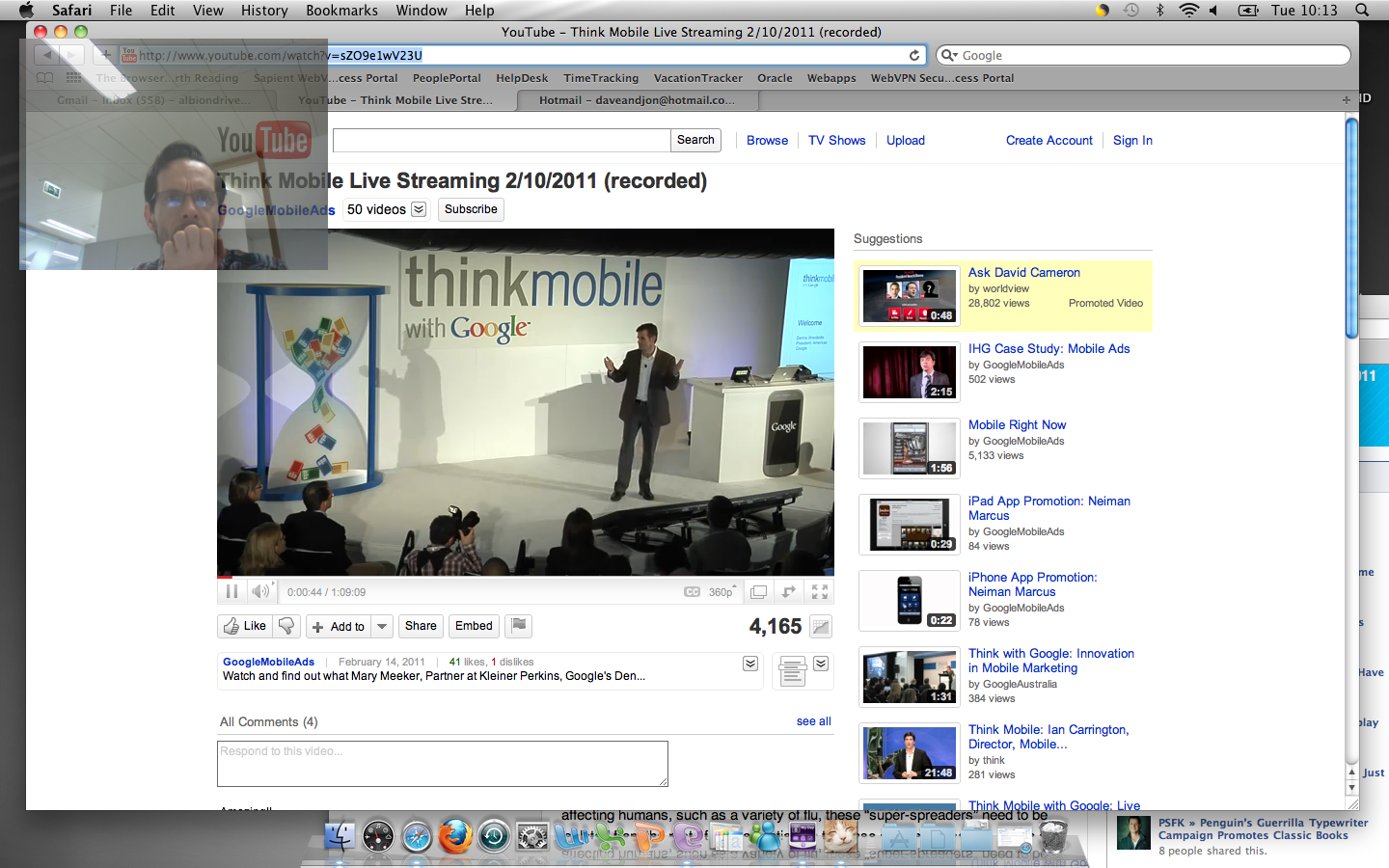The image size is (1389, 868).
Task: Flag the video as inappropriate
Action: (x=519, y=626)
